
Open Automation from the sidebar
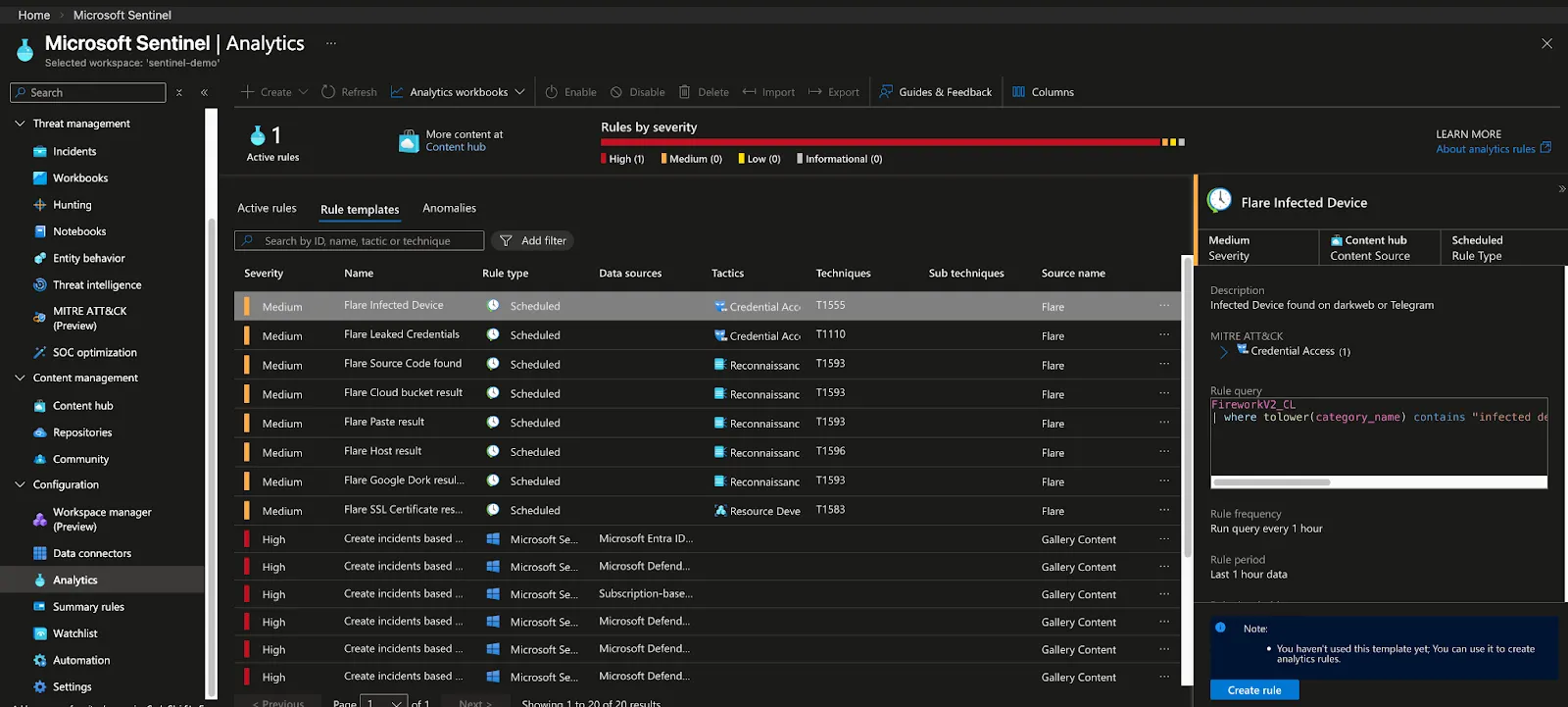81,660
